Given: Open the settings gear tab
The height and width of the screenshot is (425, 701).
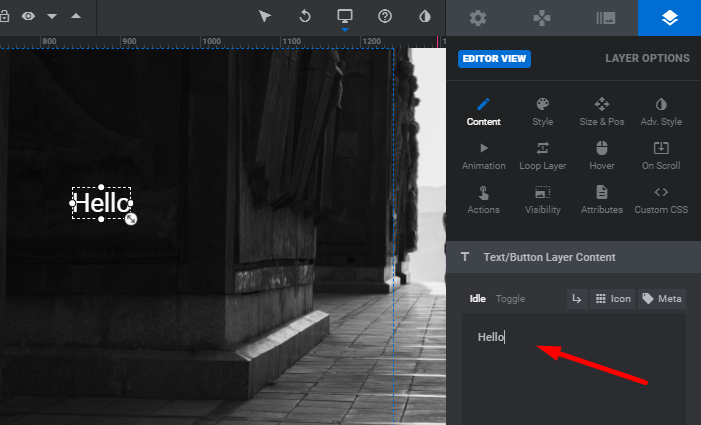Looking at the screenshot, I should [478, 18].
